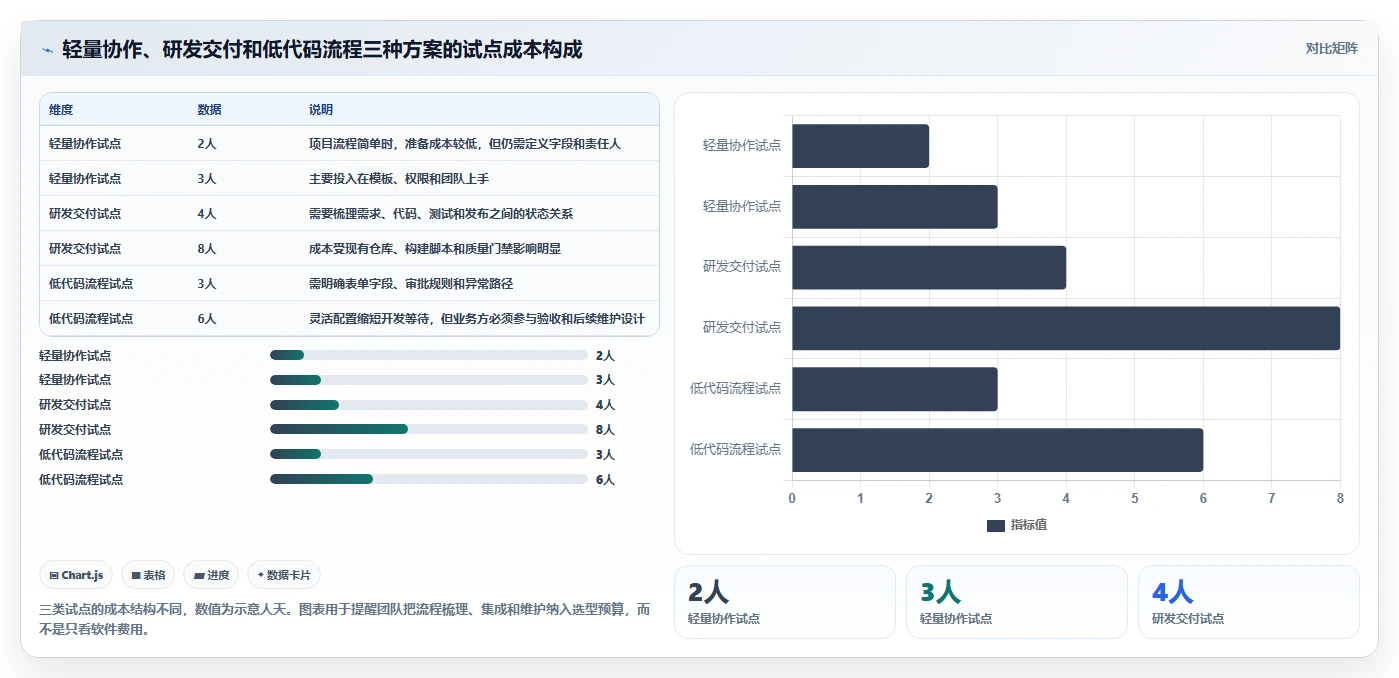
Task: Open the 4人 研发交付试点 data card
Action: (x=1249, y=602)
